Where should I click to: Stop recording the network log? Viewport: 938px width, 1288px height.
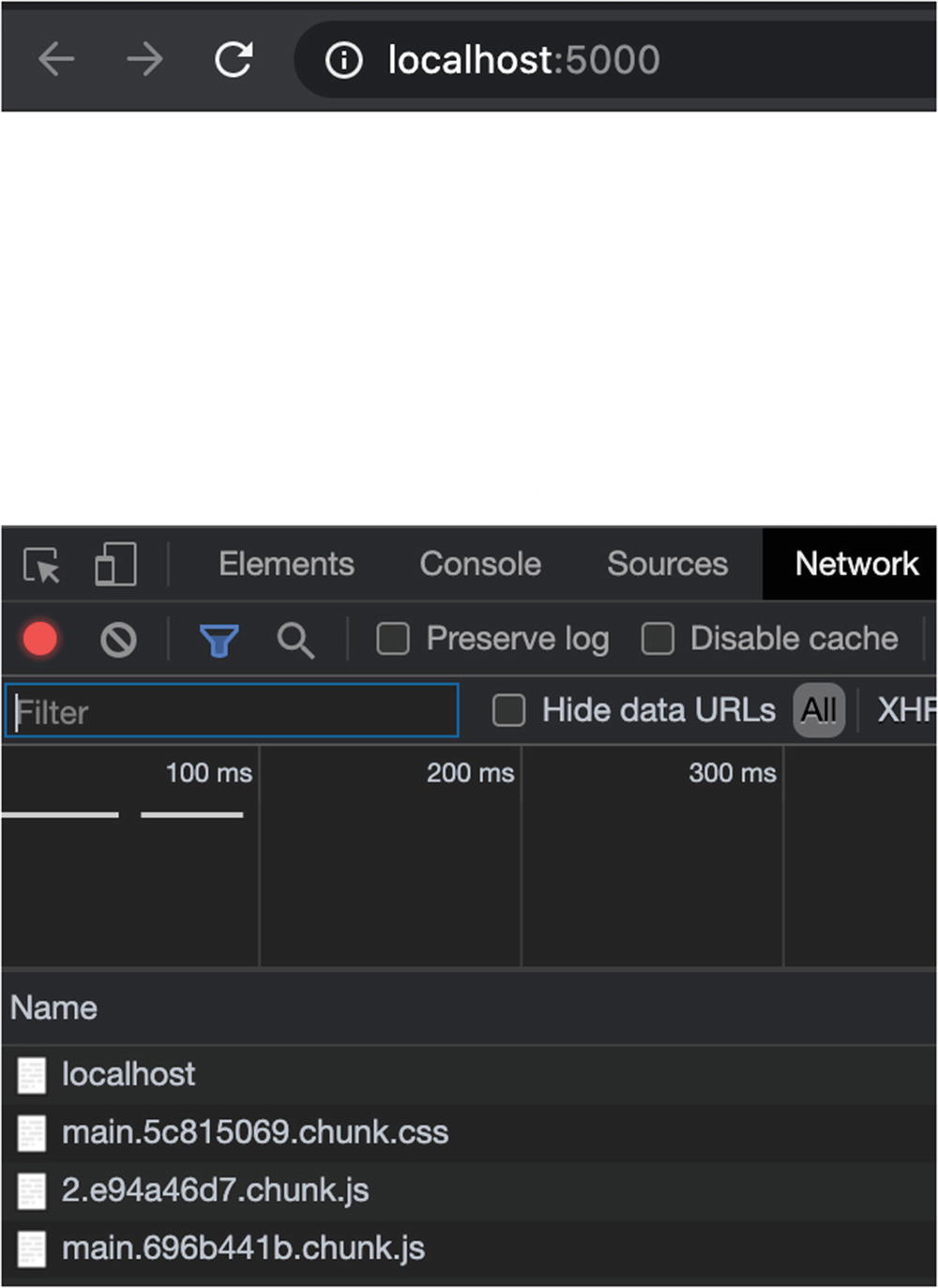[x=40, y=640]
